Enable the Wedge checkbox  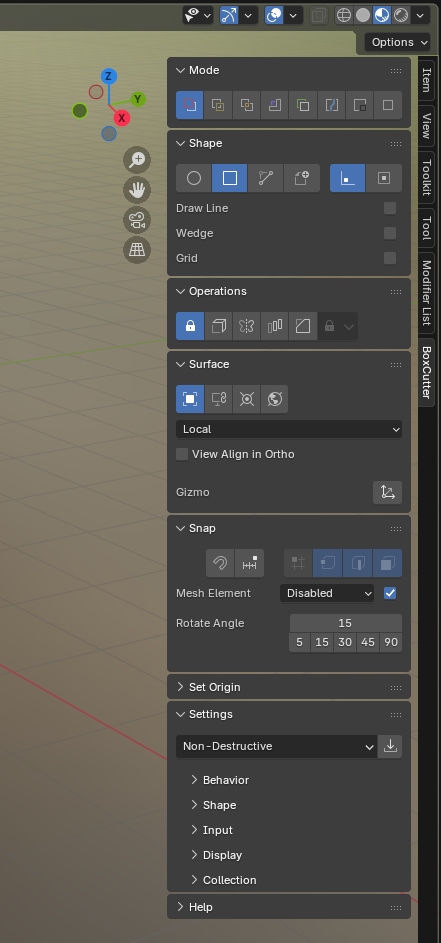390,233
